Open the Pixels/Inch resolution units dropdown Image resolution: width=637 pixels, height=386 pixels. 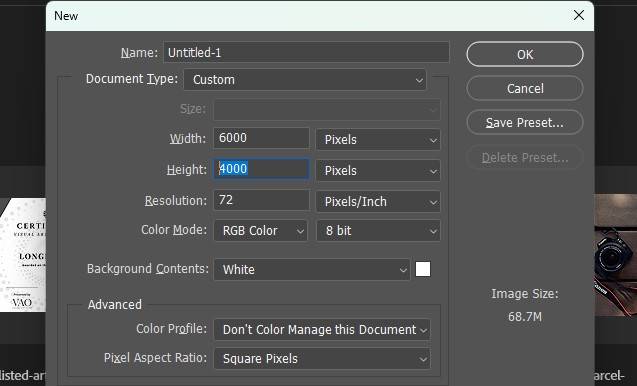pos(378,202)
